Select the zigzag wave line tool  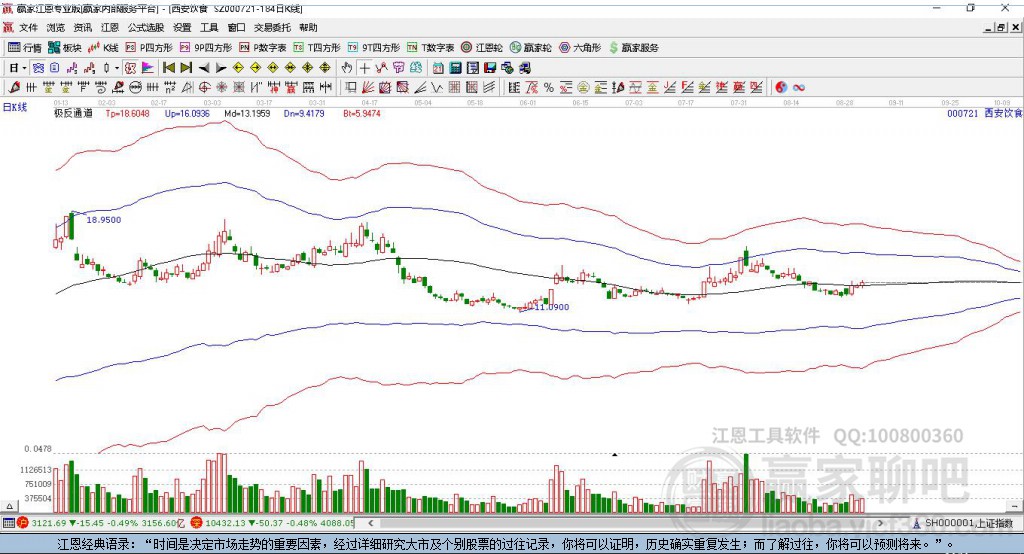(437, 87)
